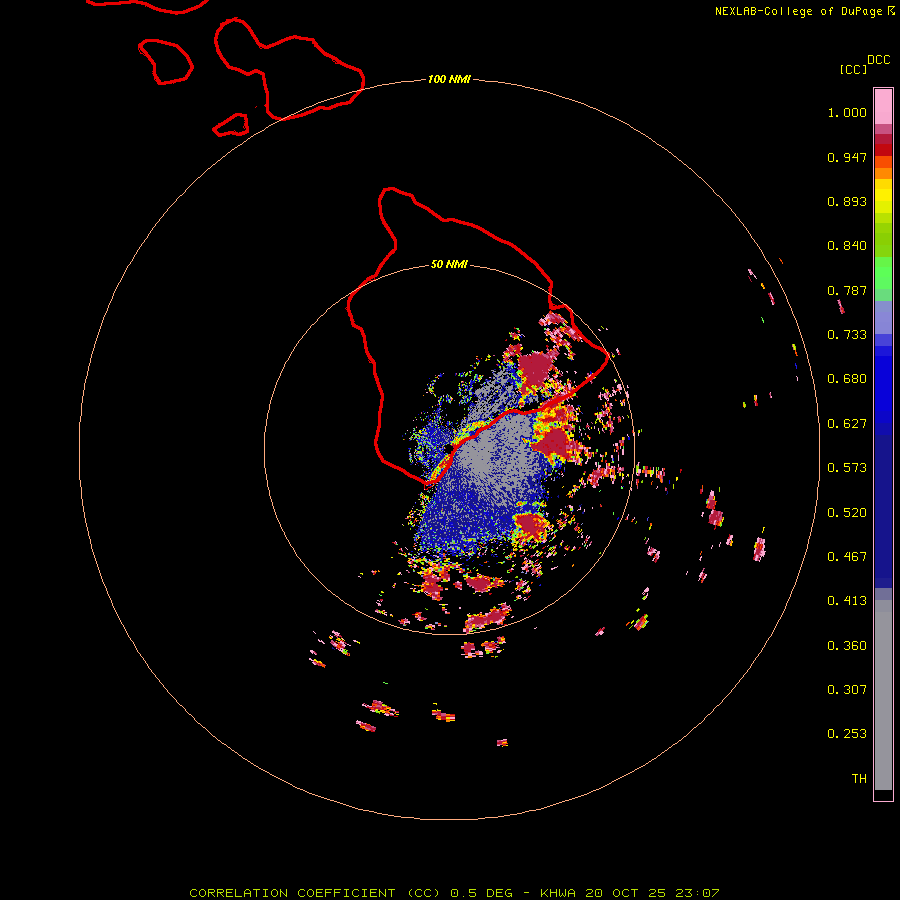The height and width of the screenshot is (900, 900).
Task: Click the 100 NMI range ring label
Action: [449, 79]
